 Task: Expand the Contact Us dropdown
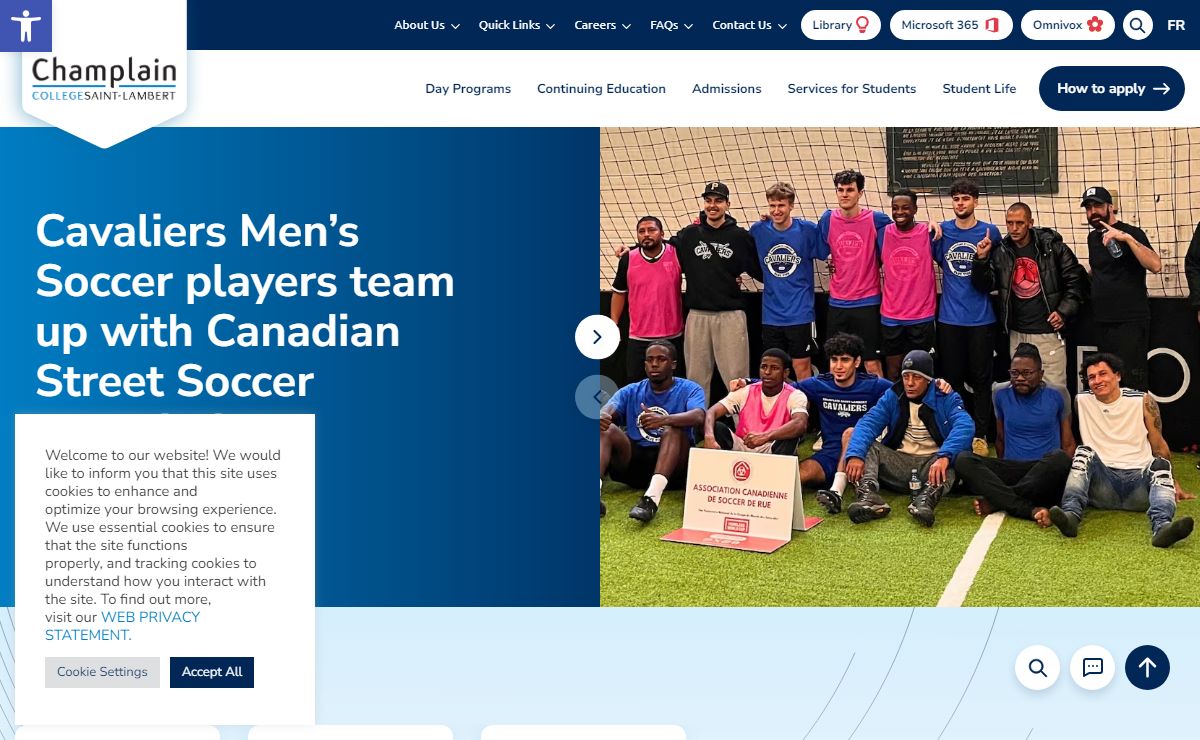[750, 25]
